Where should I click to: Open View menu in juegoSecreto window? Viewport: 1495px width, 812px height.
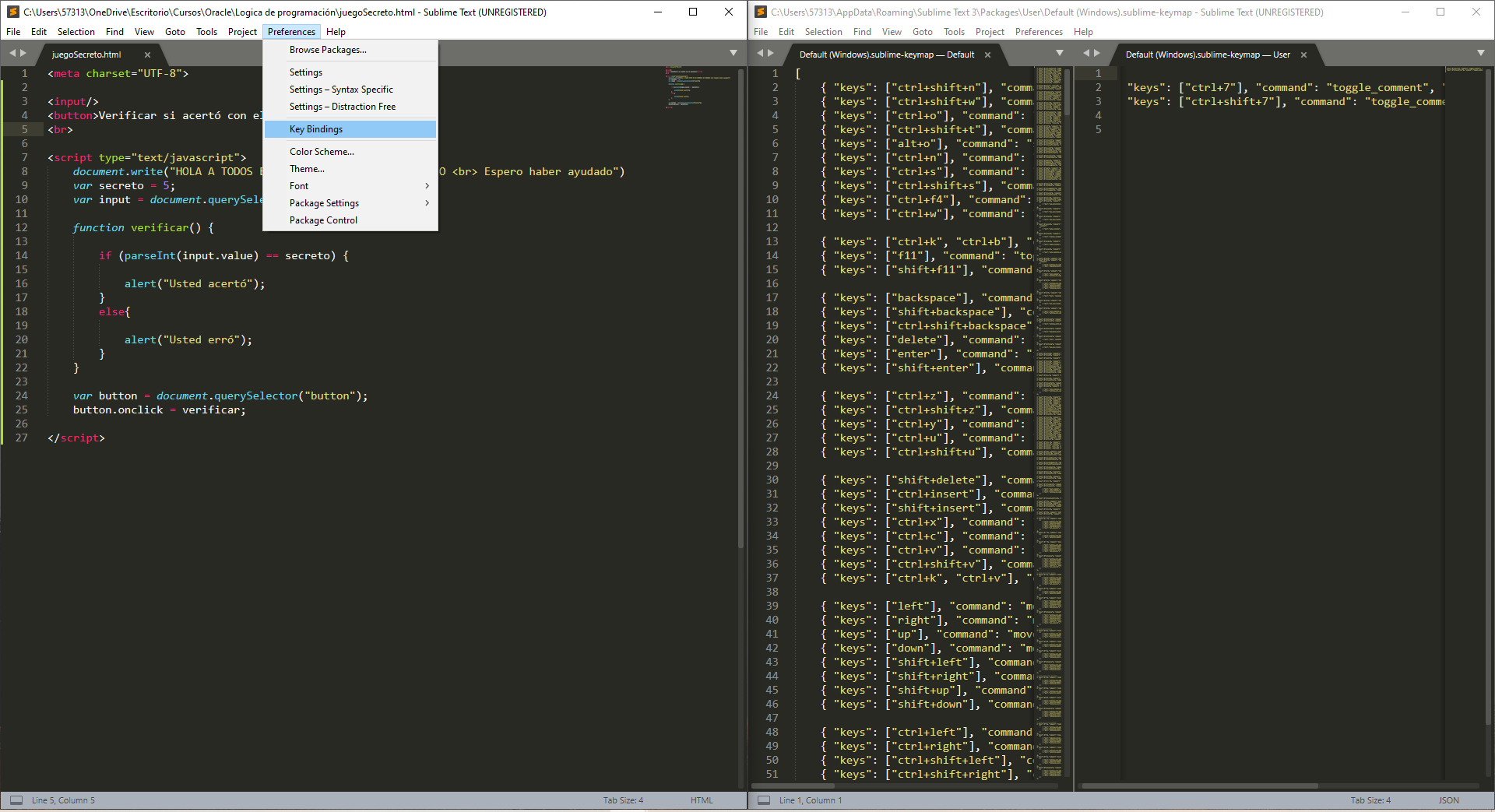point(144,32)
